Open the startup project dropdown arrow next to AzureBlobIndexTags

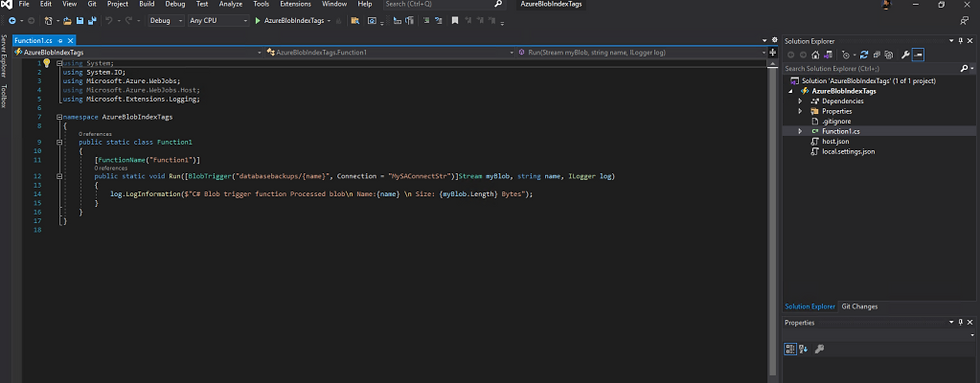(x=329, y=21)
